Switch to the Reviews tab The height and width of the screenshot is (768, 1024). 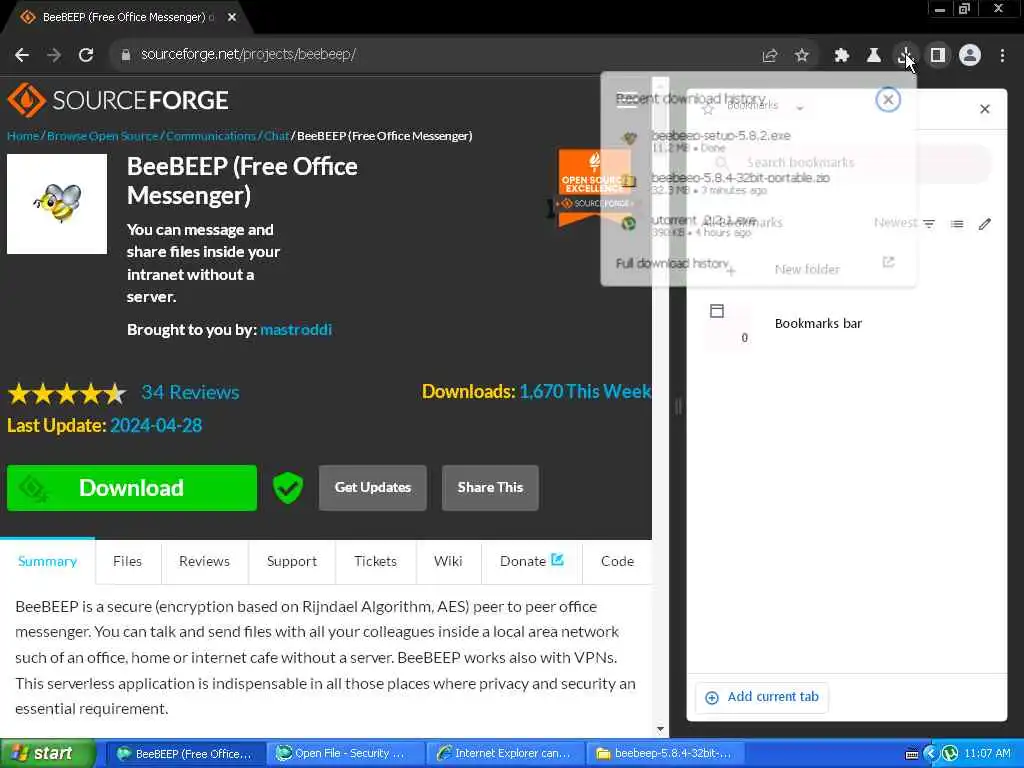tap(204, 561)
